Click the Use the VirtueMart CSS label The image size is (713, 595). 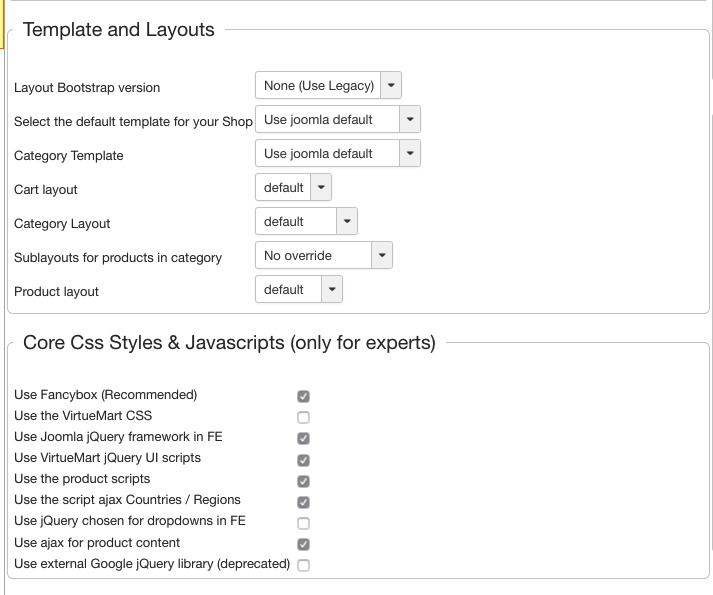tap(83, 416)
